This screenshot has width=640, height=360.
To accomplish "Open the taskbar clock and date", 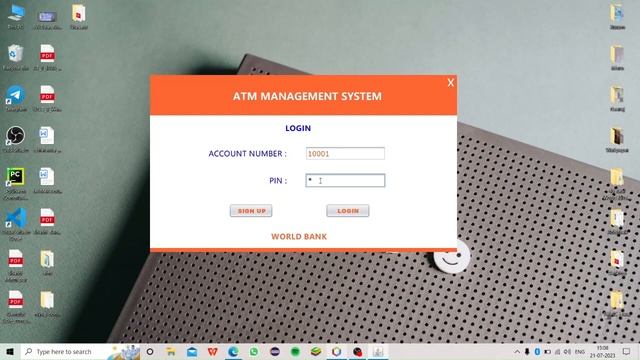I will click(x=602, y=351).
